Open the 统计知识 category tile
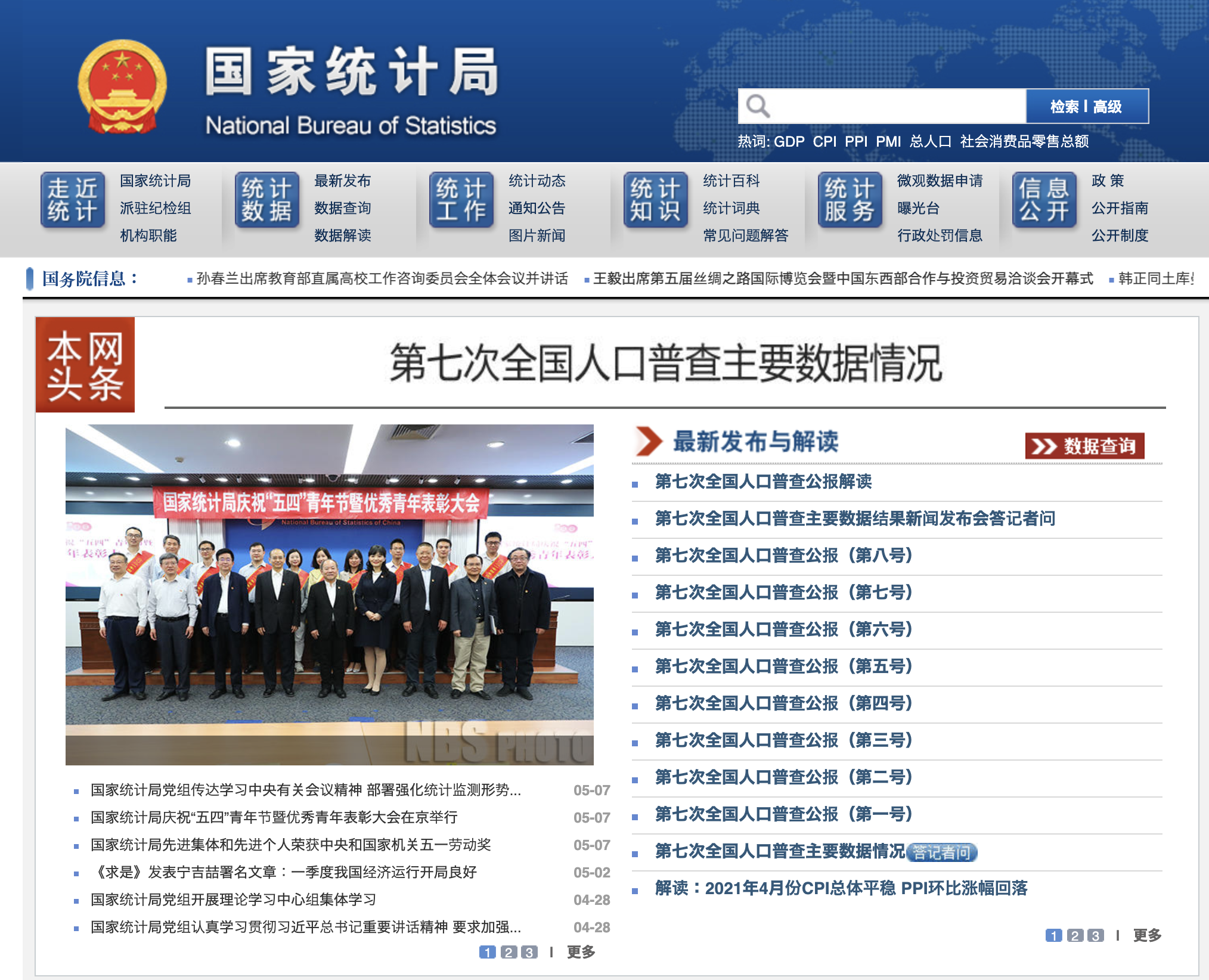 pos(656,200)
